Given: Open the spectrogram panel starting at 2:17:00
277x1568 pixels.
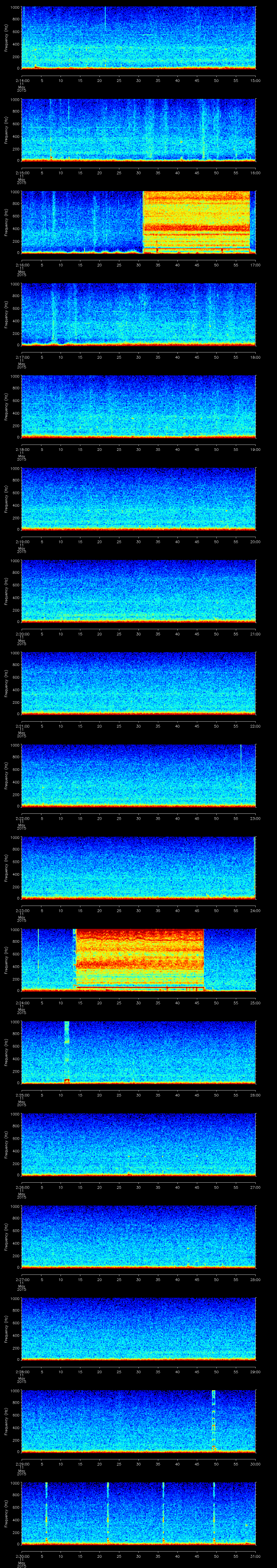Looking at the screenshot, I should coord(139,314).
